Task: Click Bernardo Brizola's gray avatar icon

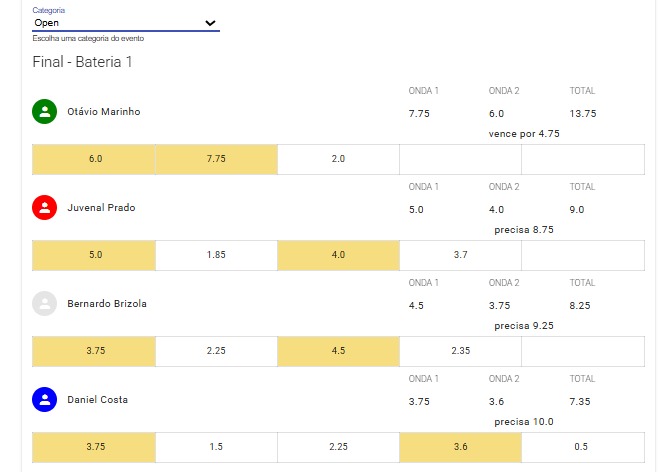Action: pos(45,304)
